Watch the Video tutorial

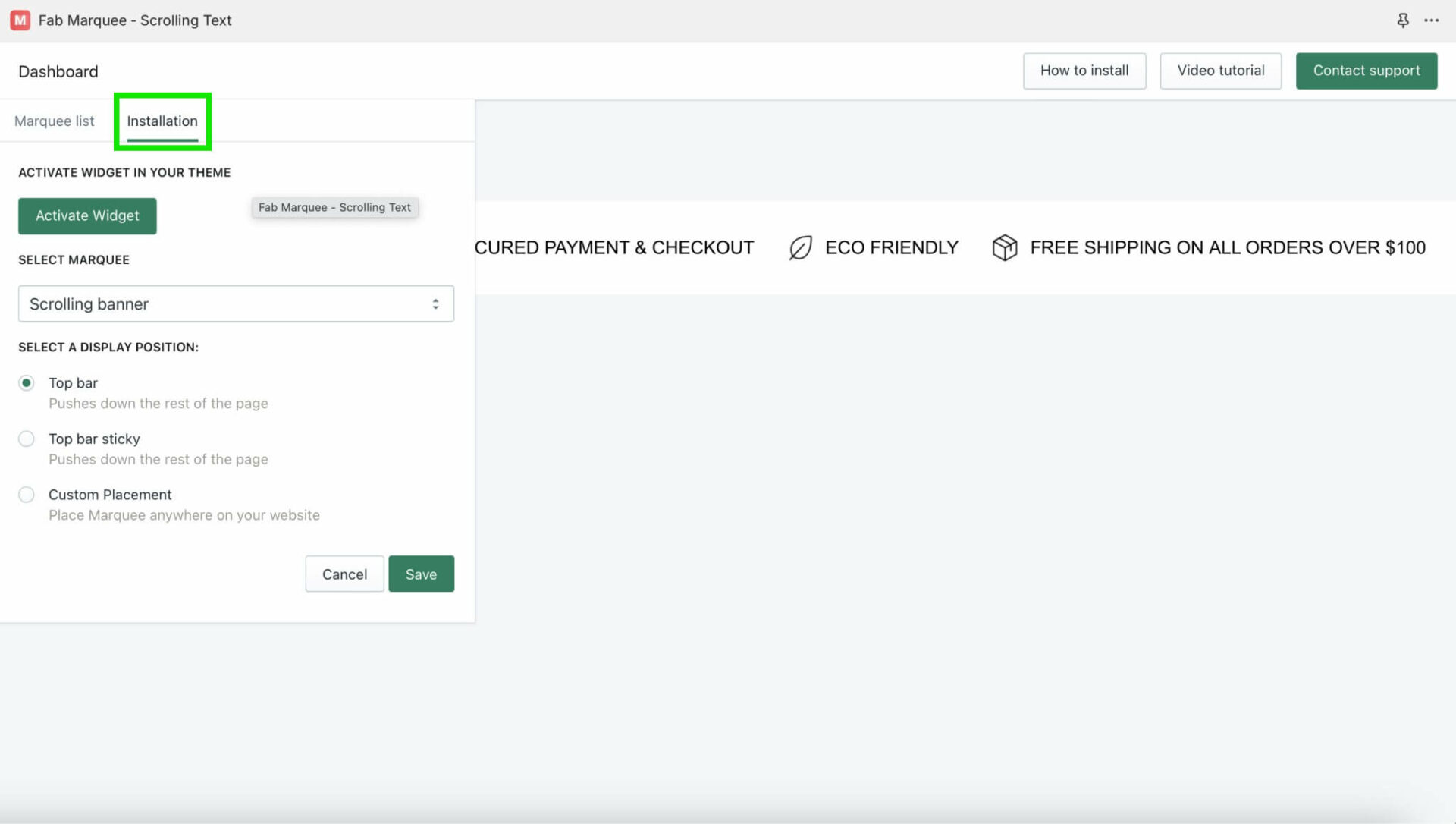[x=1220, y=71]
